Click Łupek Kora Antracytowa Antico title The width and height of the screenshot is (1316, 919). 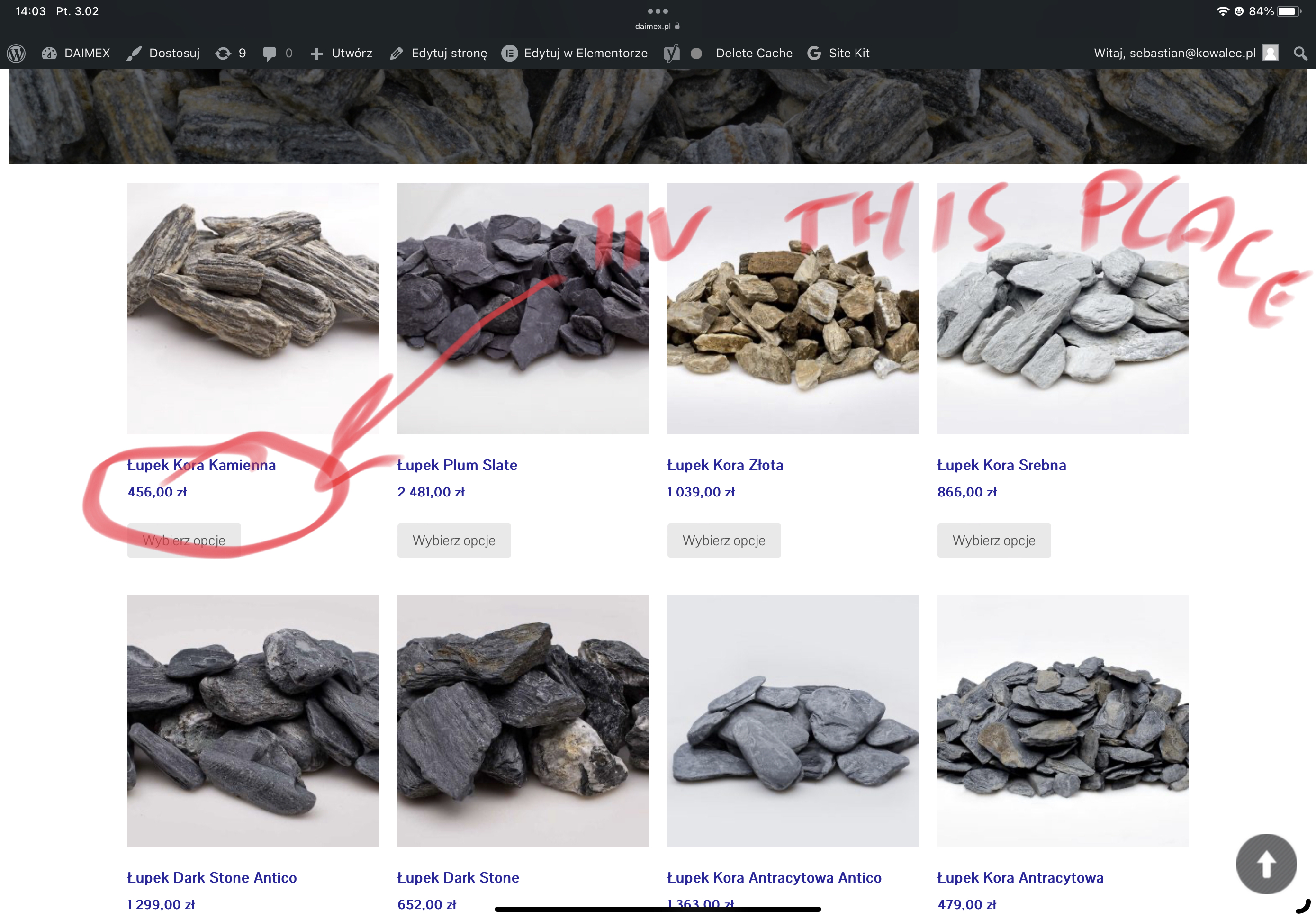click(x=775, y=878)
